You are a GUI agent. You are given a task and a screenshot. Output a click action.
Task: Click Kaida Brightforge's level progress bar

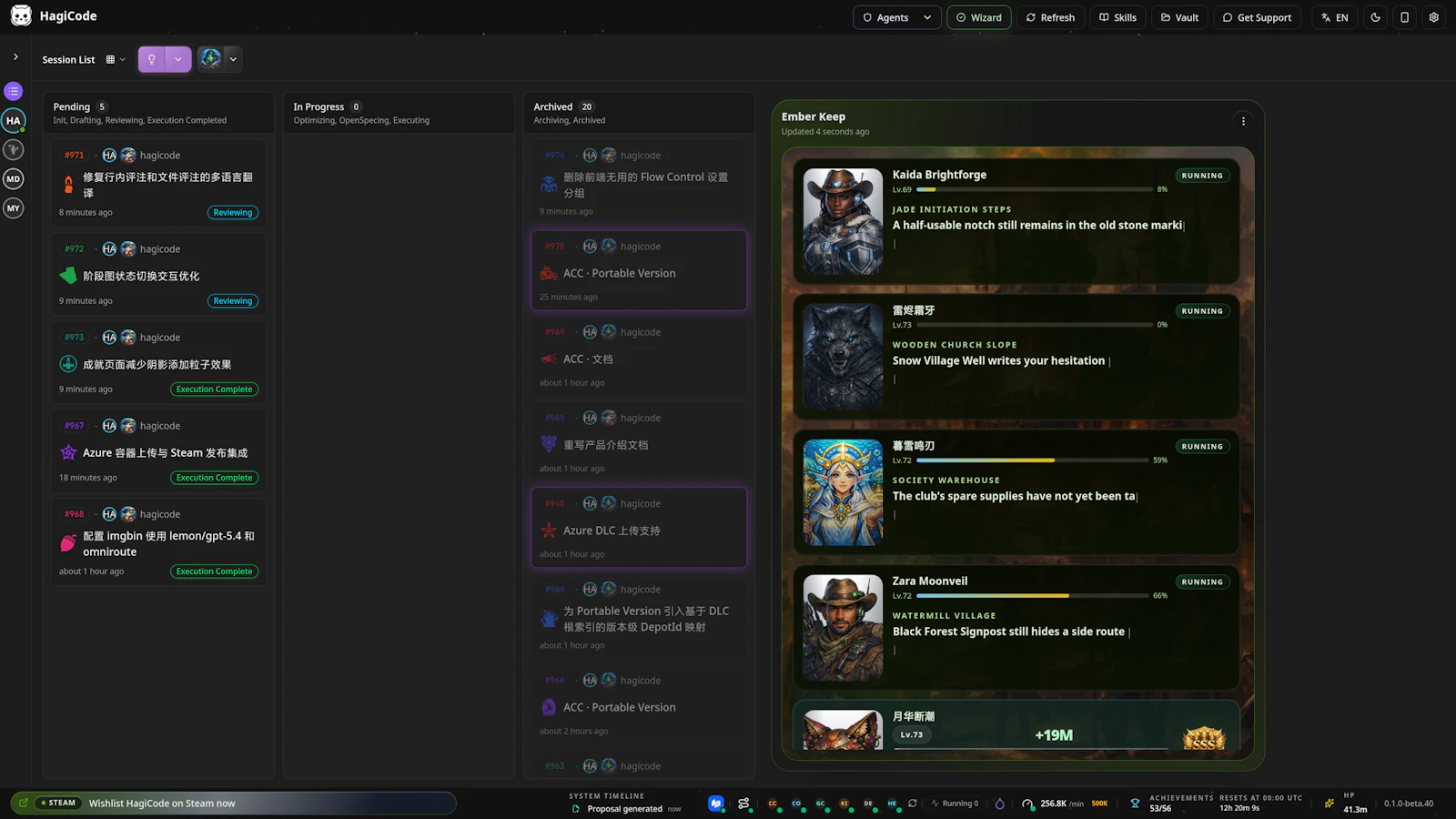[x=1035, y=189]
